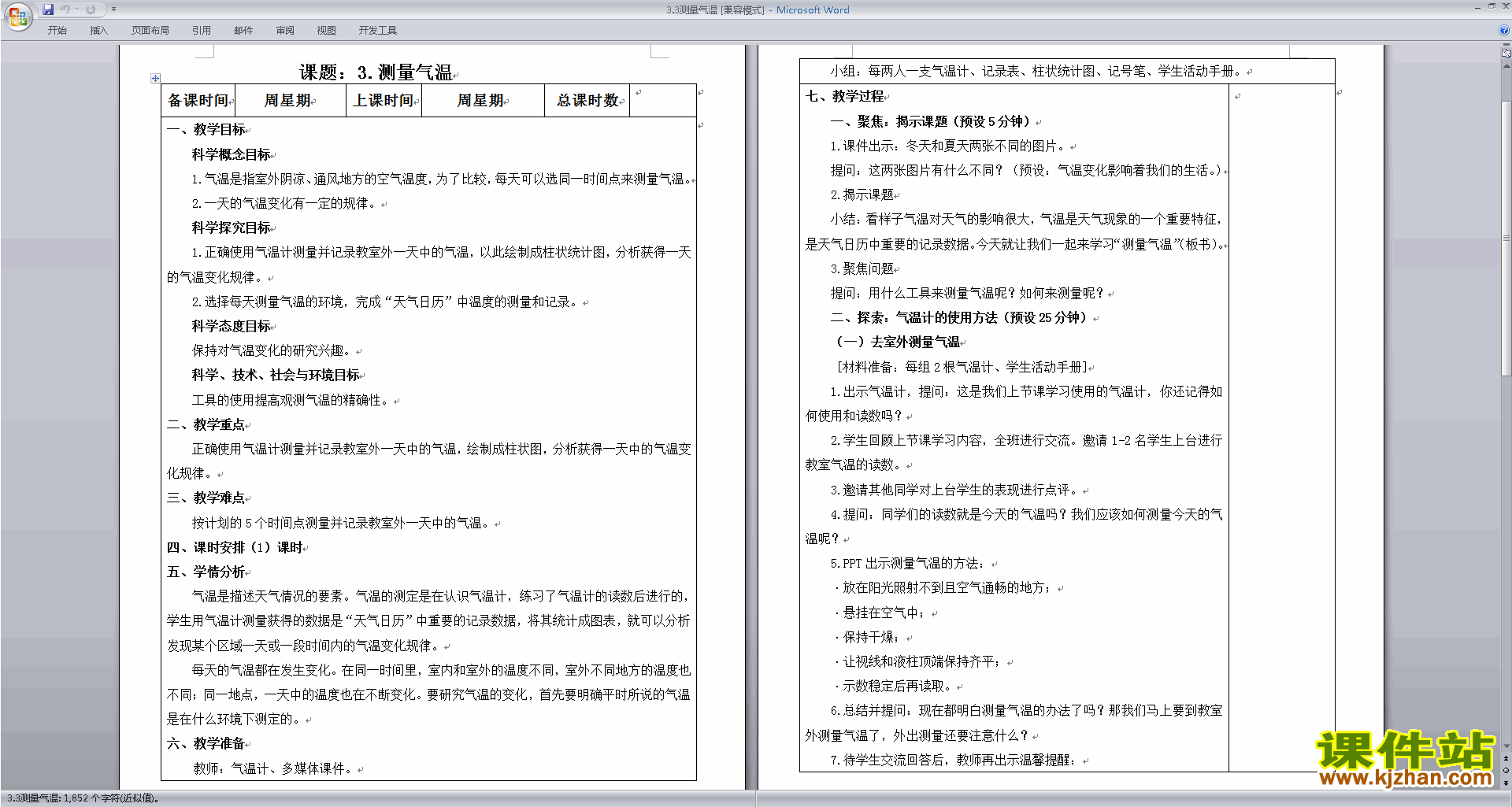Click the title '课题：3.测量气温'
The height and width of the screenshot is (807, 1512).
376,72
